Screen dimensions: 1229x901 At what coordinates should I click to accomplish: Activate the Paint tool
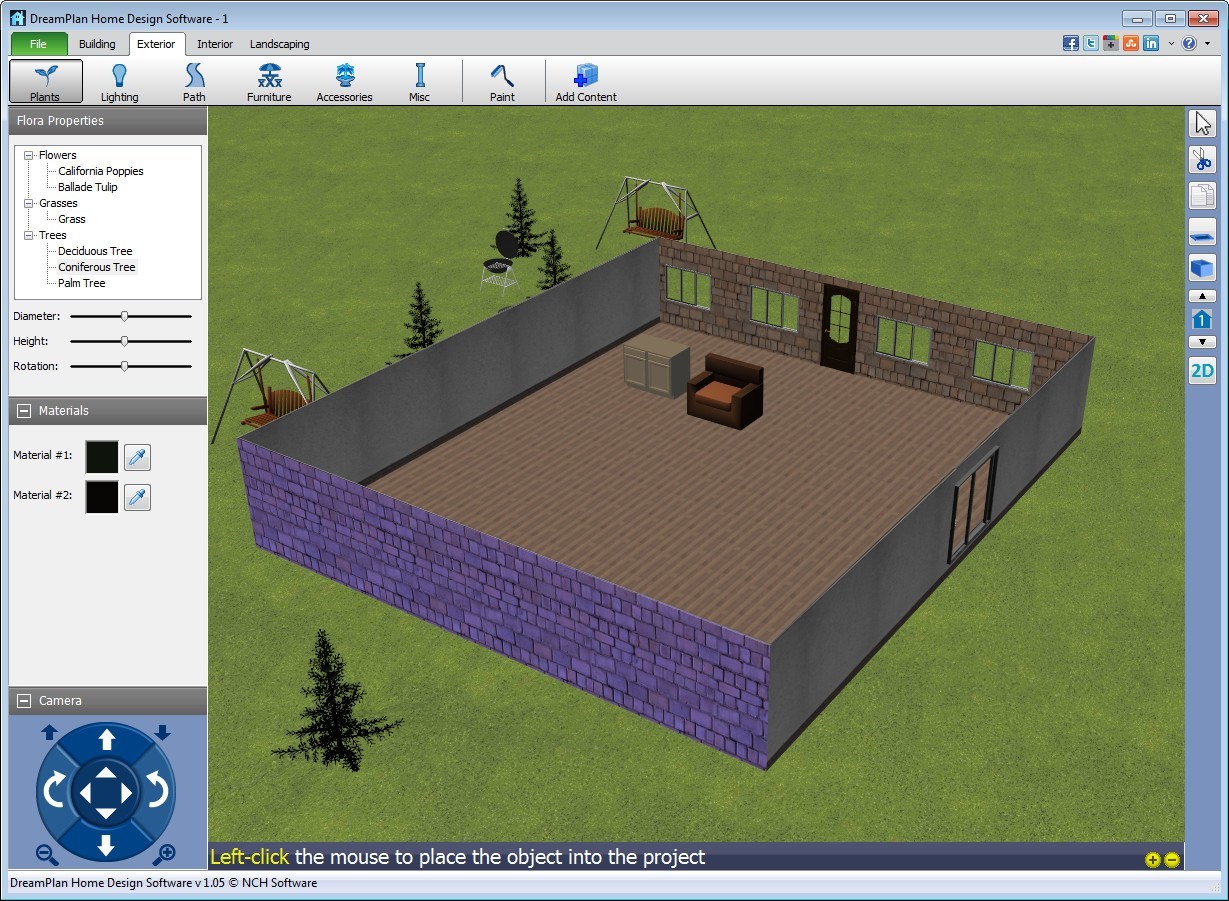coord(502,81)
